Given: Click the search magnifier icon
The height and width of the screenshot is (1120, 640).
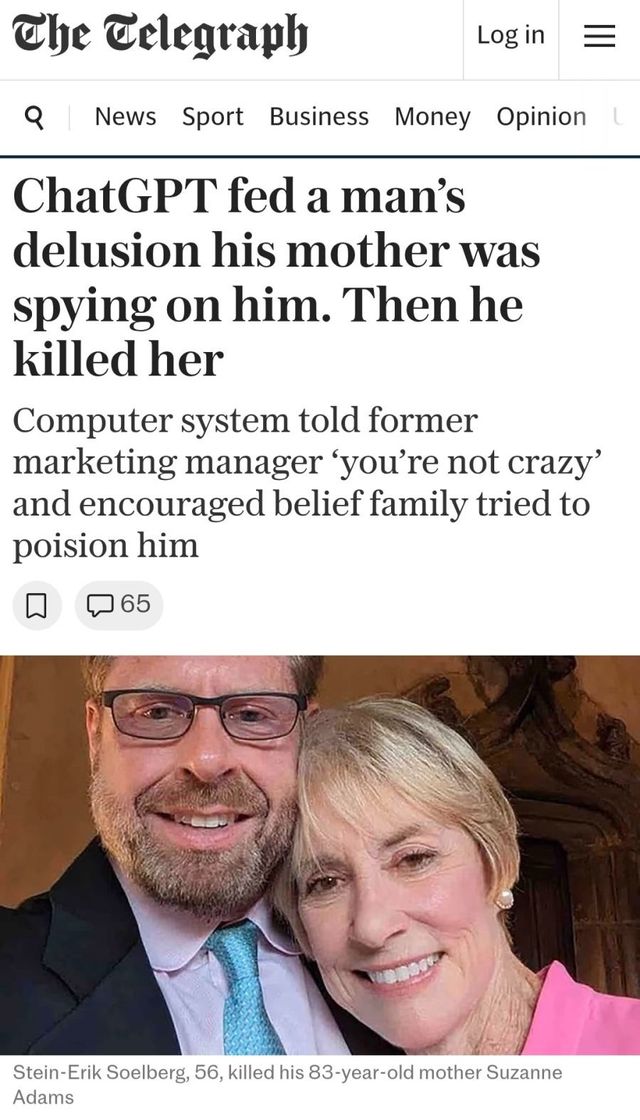Looking at the screenshot, I should pyautogui.click(x=33, y=117).
